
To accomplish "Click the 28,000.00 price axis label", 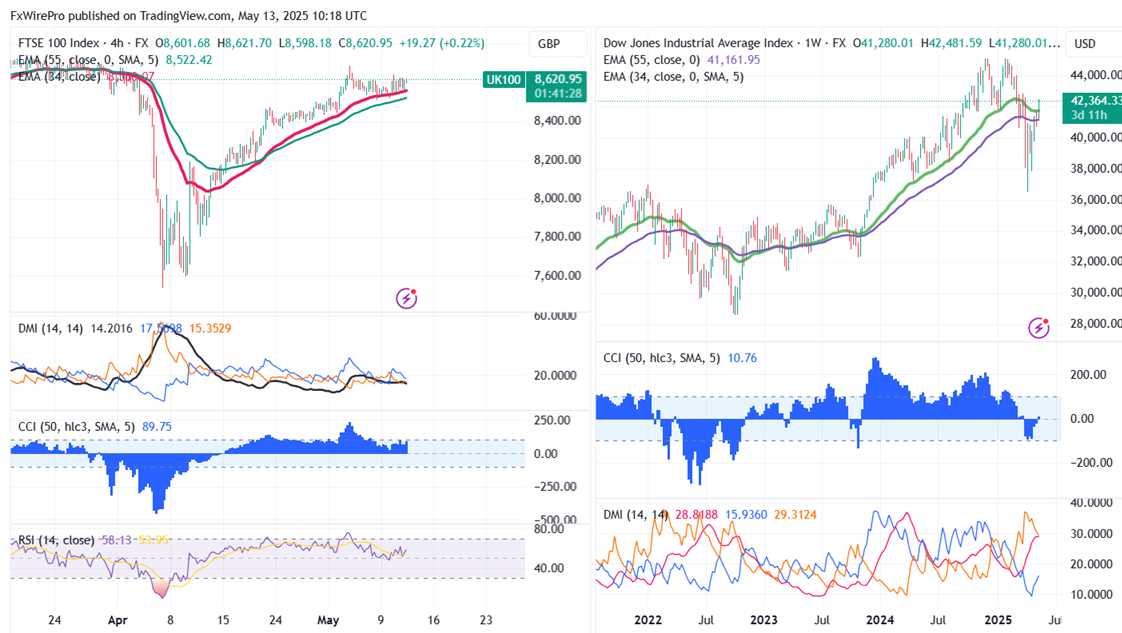I will [x=1096, y=323].
